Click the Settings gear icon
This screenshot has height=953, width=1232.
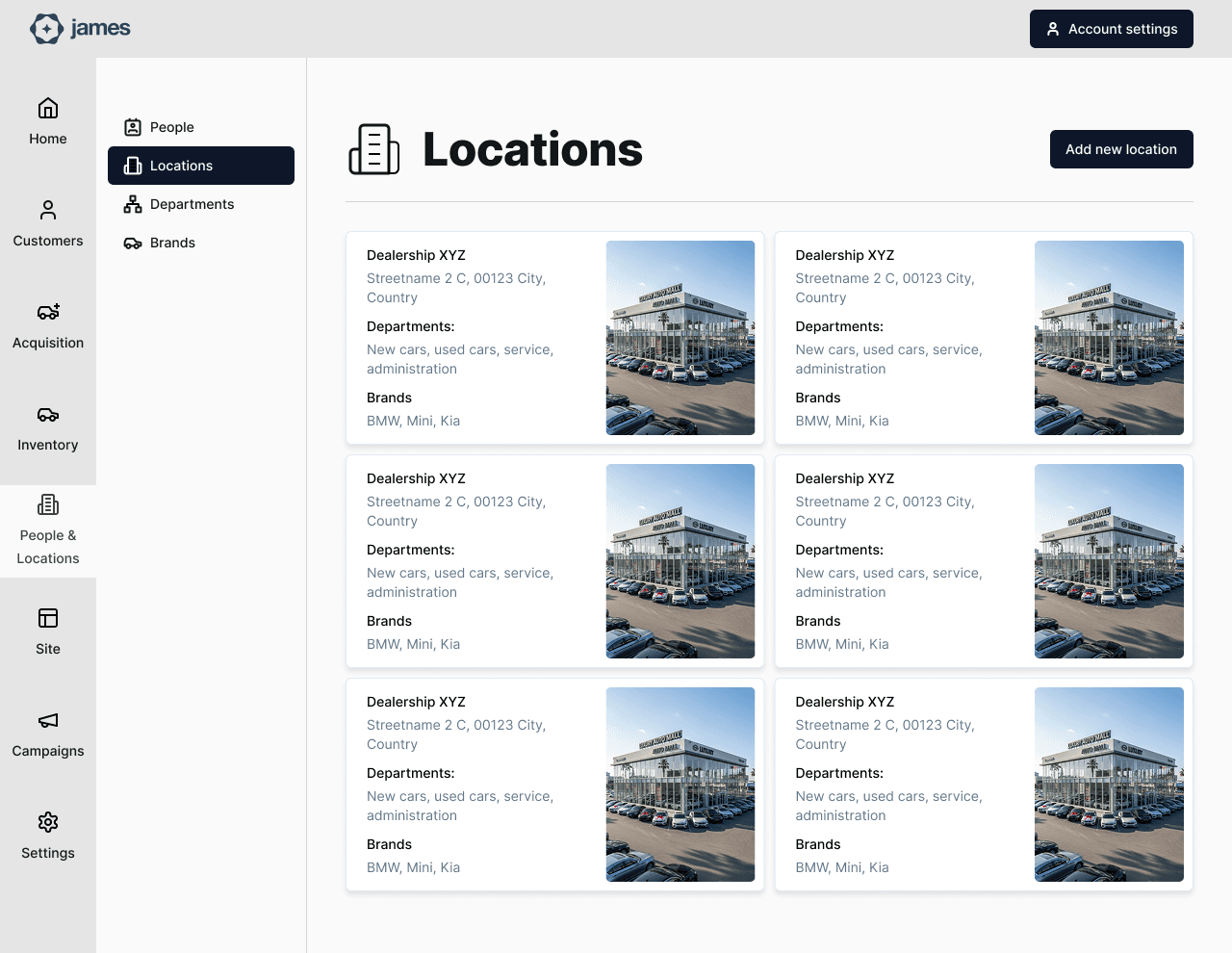pos(48,822)
